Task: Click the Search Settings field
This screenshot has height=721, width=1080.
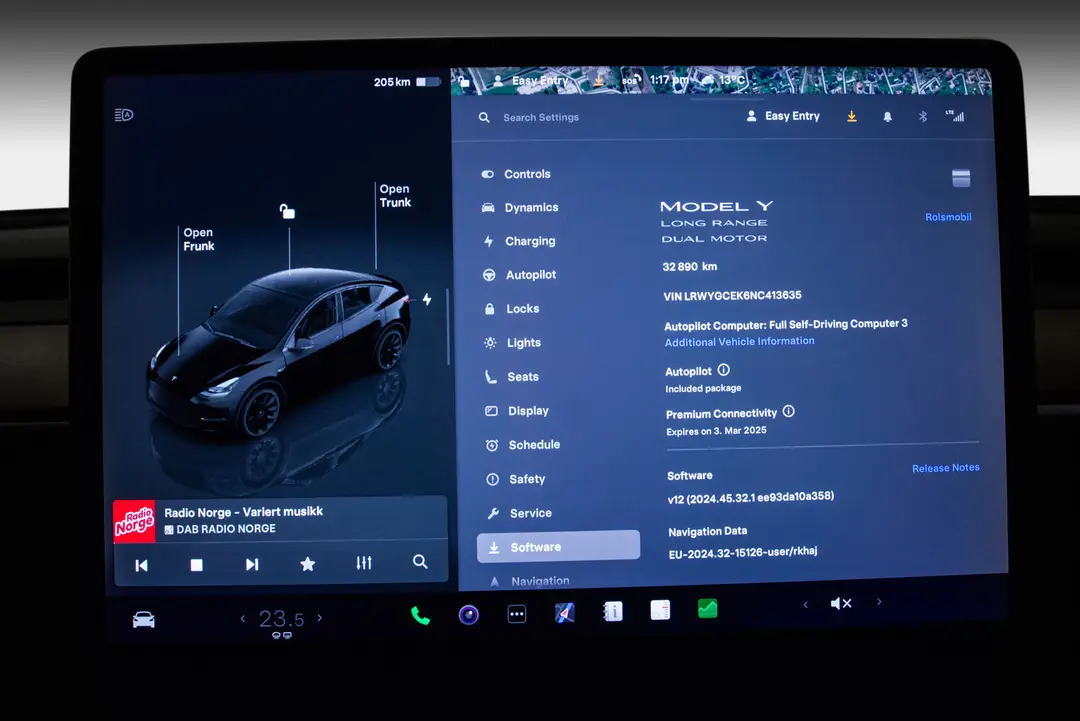Action: pyautogui.click(x=541, y=118)
